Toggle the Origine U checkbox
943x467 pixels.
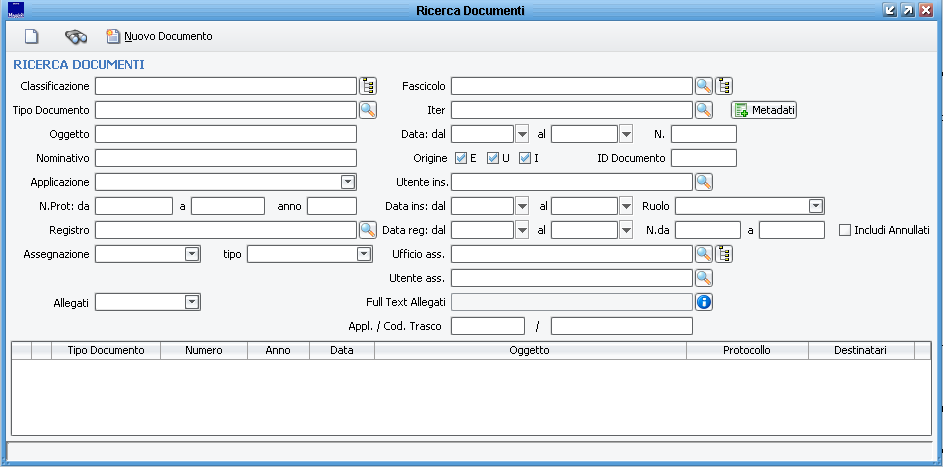coord(493,158)
